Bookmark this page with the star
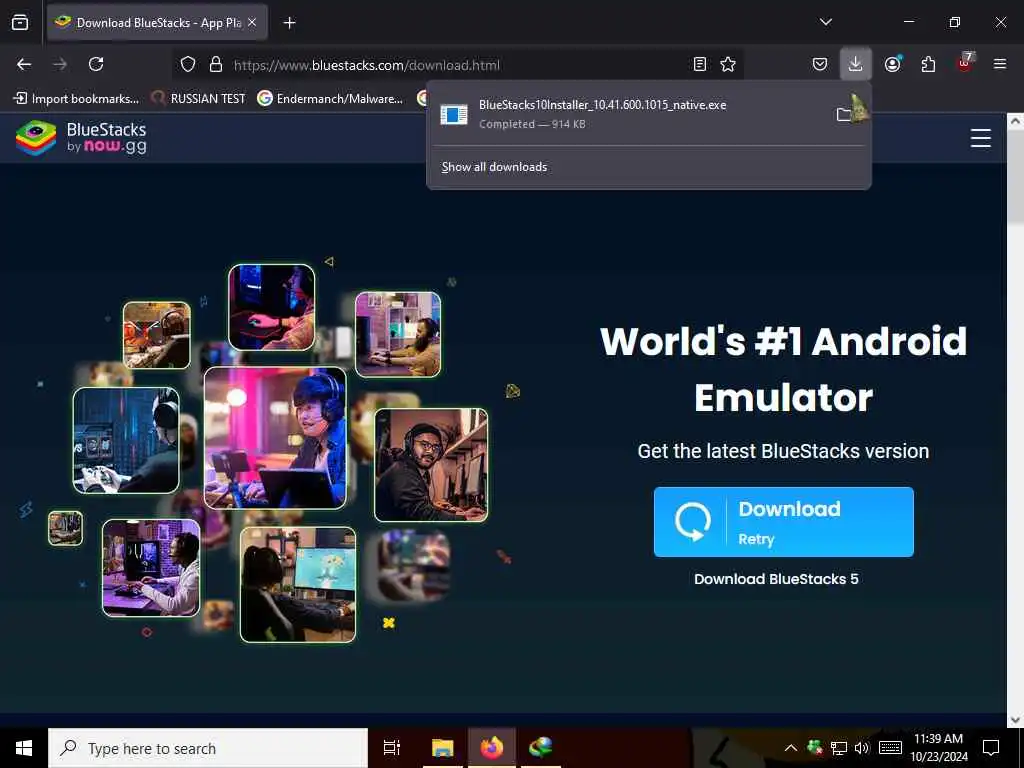 click(x=728, y=64)
